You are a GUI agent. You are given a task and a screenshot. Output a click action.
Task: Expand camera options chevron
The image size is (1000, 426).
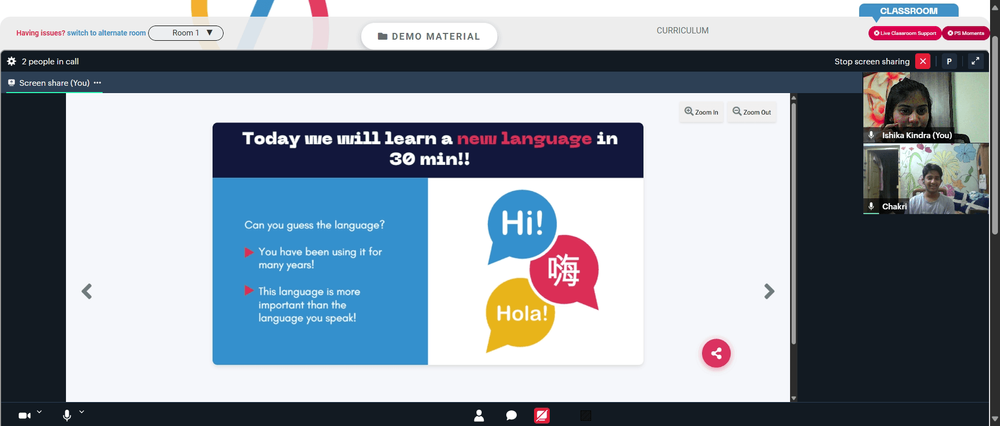pyautogui.click(x=39, y=412)
